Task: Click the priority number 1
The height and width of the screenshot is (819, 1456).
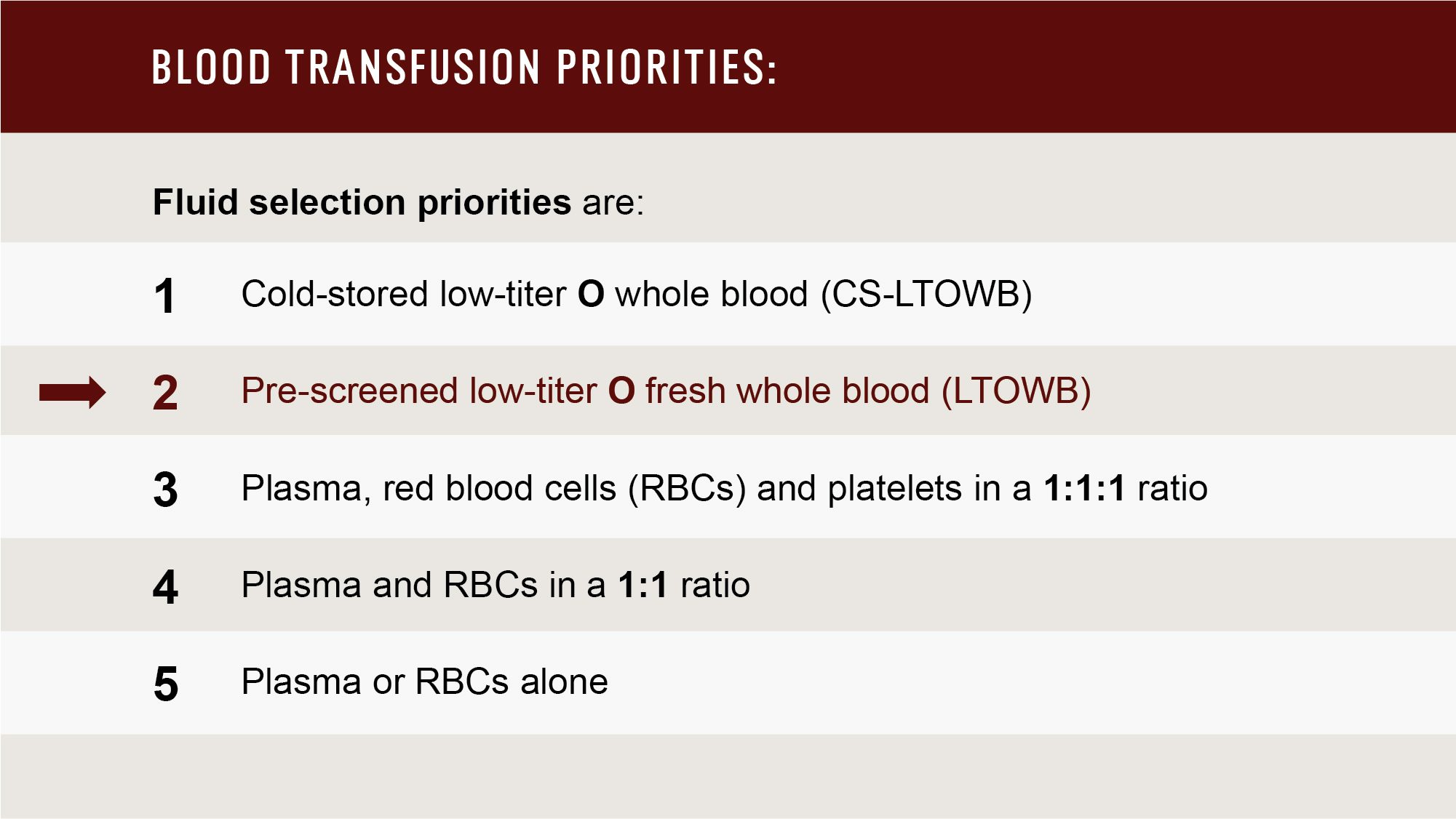Action: [x=165, y=296]
